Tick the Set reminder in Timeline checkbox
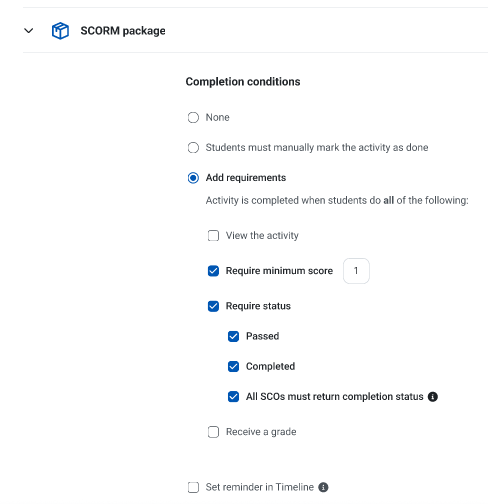This screenshot has height=504, width=488. pyautogui.click(x=193, y=487)
